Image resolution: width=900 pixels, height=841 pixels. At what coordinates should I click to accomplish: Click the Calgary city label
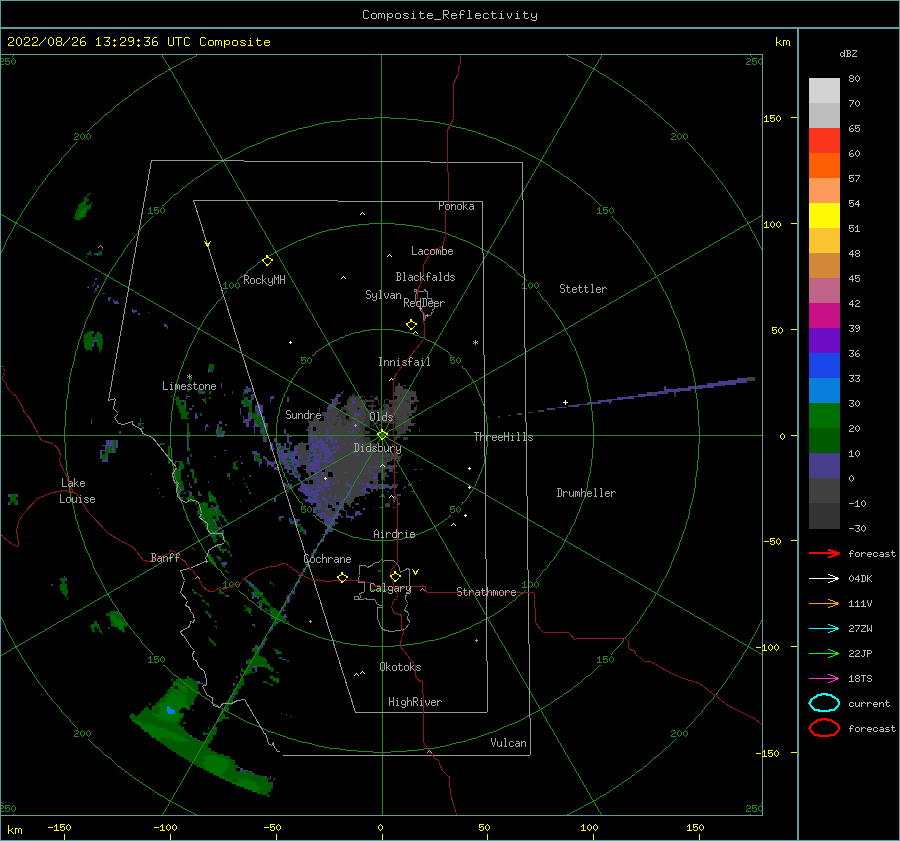390,588
